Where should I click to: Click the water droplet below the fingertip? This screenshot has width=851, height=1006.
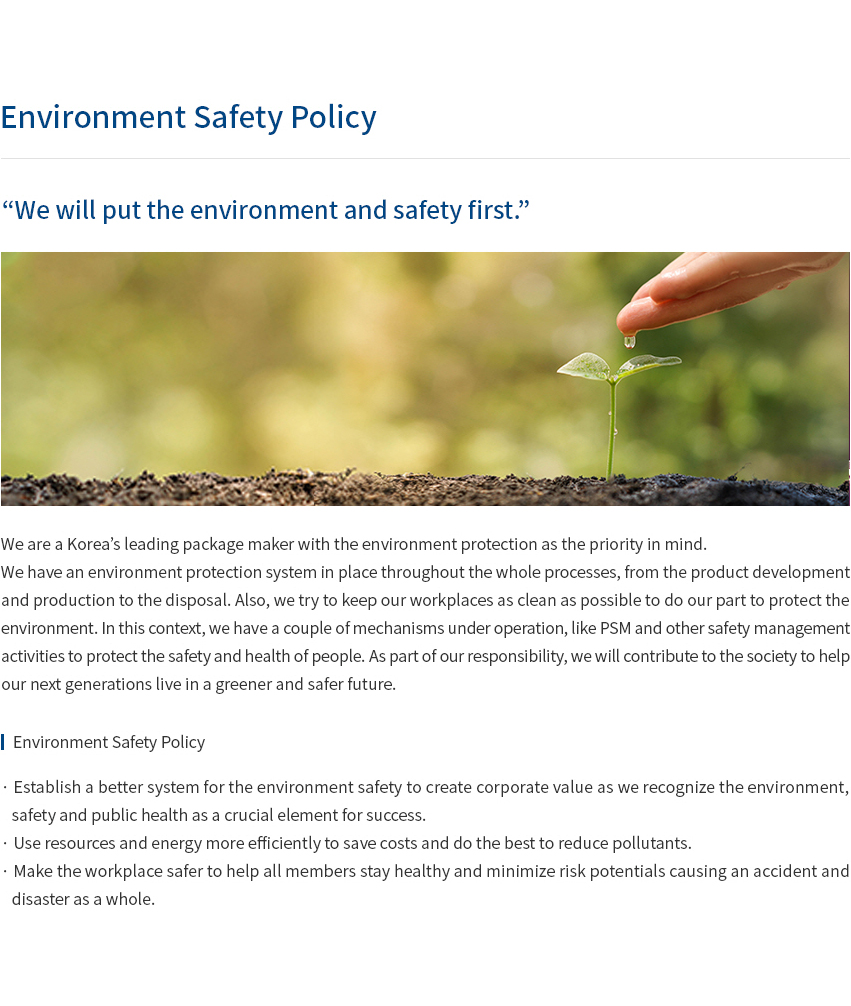pos(630,341)
